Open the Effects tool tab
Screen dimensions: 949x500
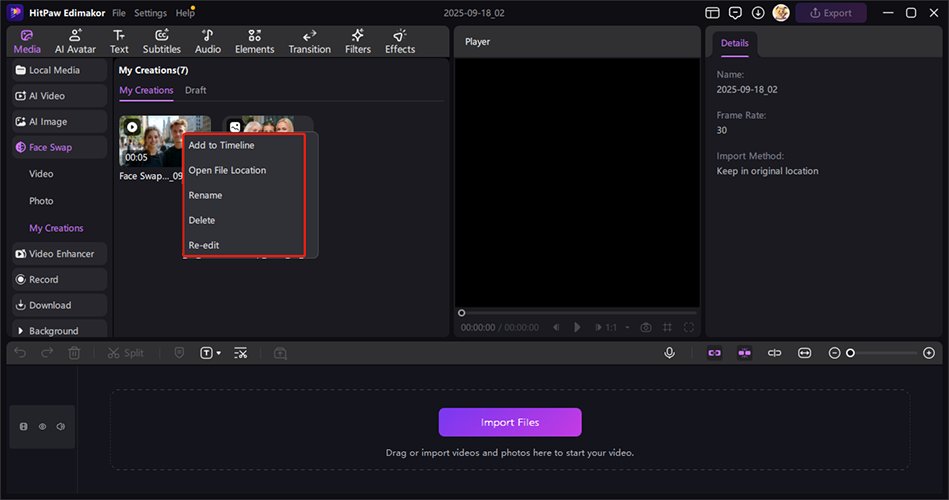coord(400,41)
